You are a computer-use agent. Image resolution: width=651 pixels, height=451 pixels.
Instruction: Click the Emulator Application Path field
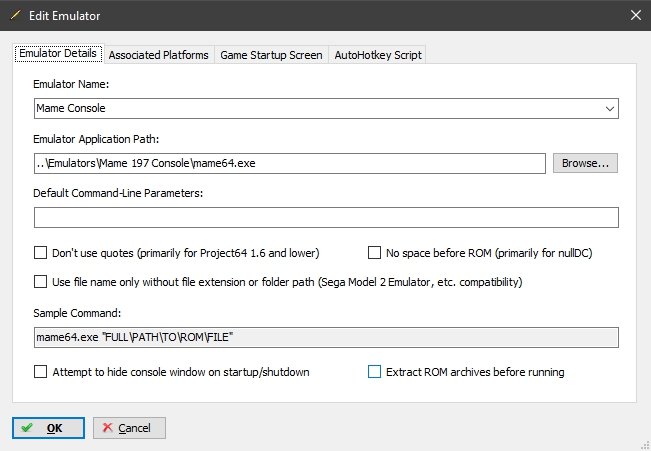point(290,163)
